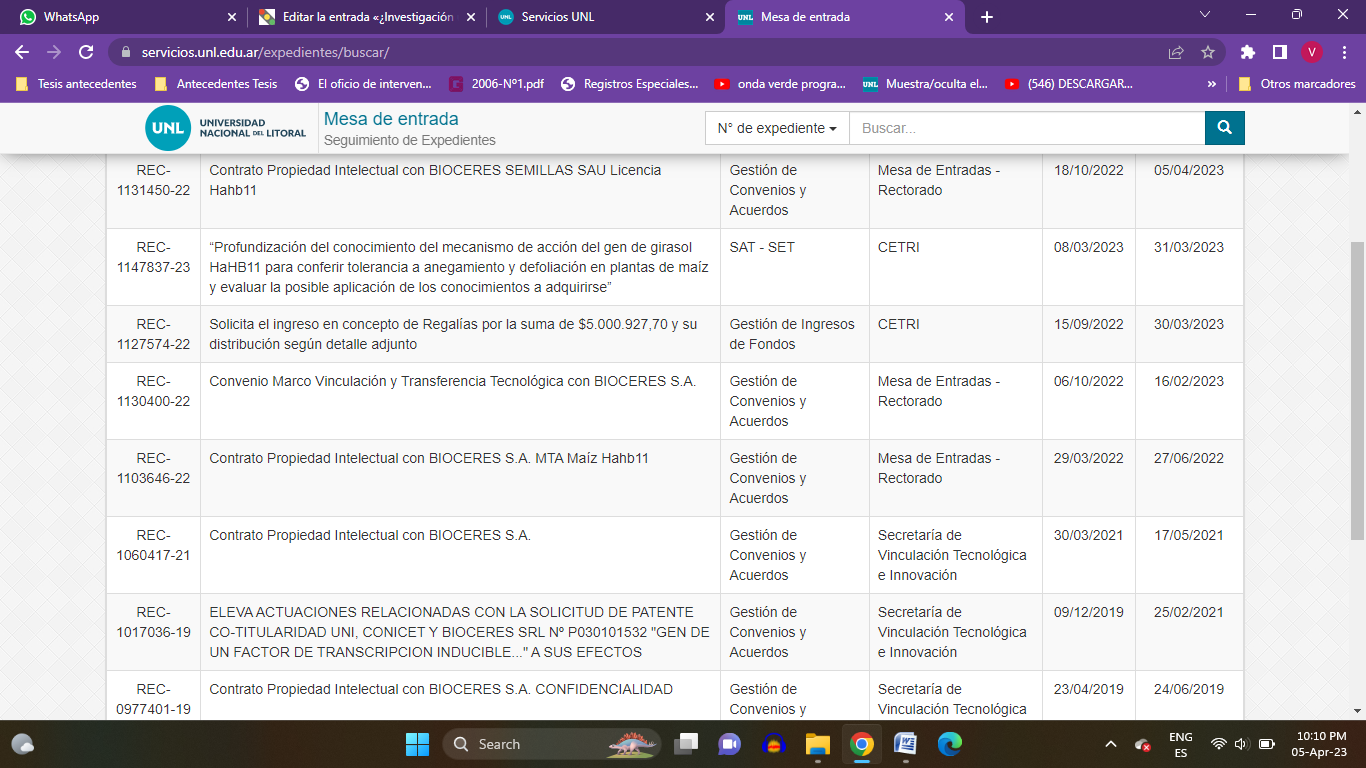
Task: Launch Microsoft Edge from the taskbar
Action: [x=949, y=744]
